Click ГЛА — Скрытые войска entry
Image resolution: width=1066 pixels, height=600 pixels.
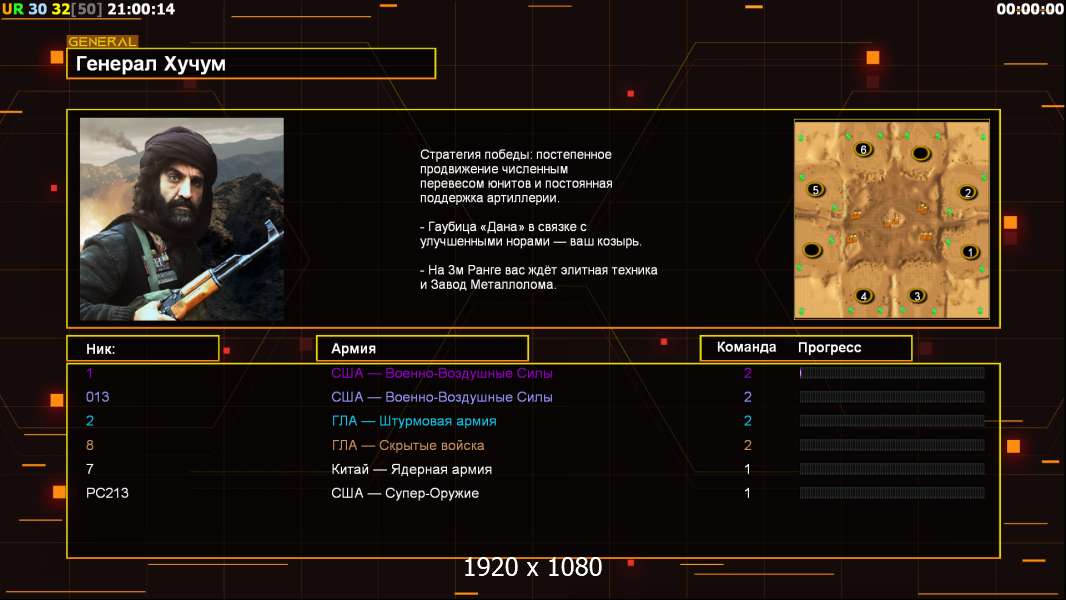point(408,445)
